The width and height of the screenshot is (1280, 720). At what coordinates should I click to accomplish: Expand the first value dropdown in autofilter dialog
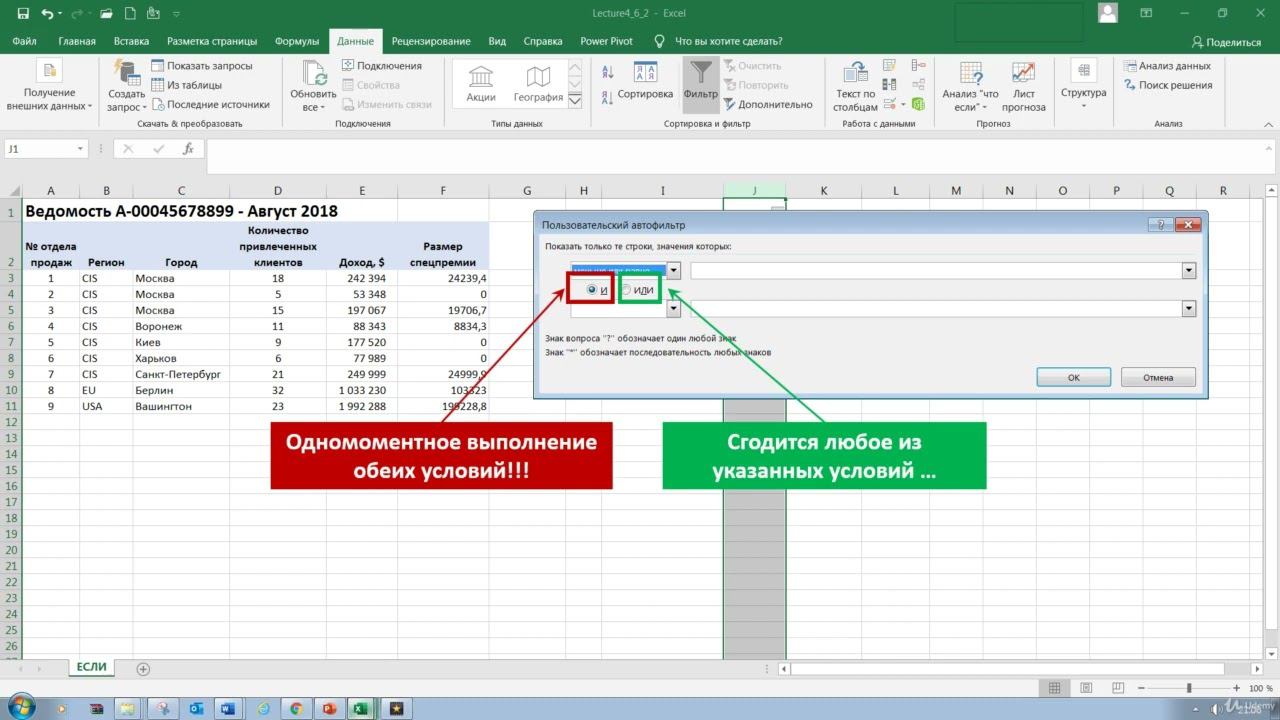pos(1189,270)
